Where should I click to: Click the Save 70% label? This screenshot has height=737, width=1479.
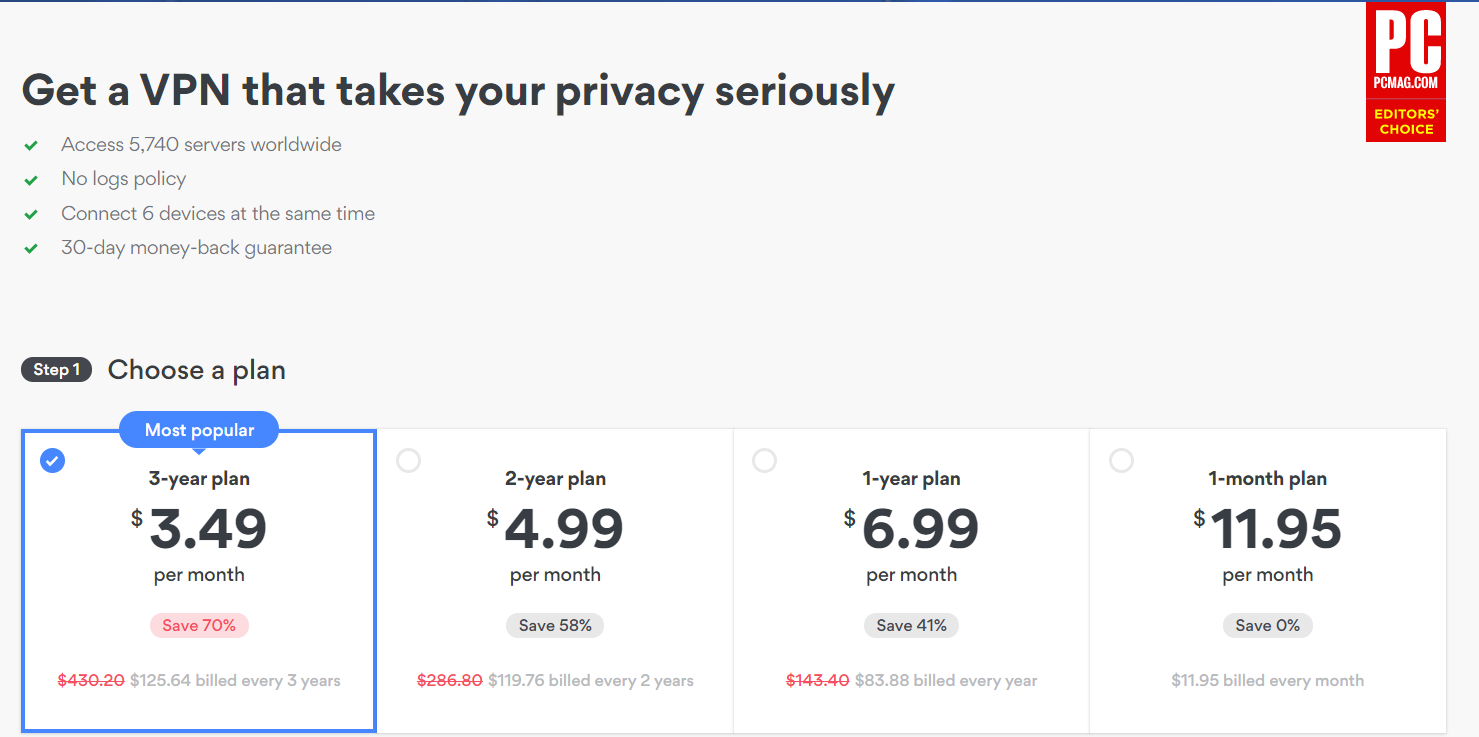pyautogui.click(x=199, y=625)
